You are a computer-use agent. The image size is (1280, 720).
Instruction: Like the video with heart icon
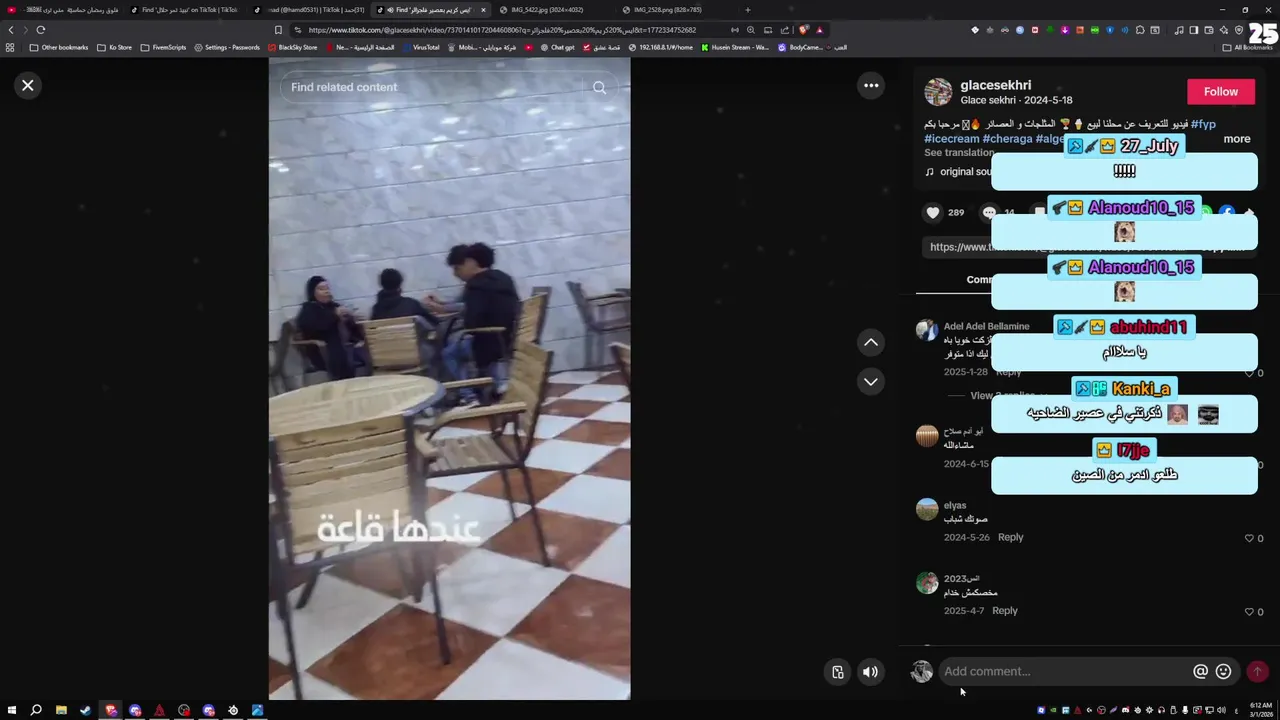pos(933,212)
